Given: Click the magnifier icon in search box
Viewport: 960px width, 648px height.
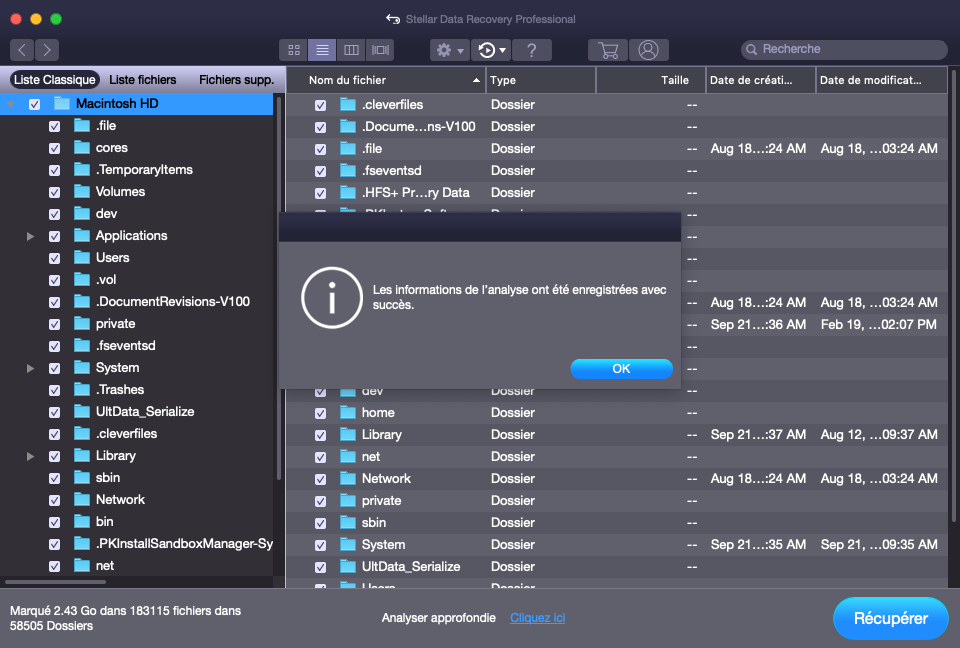Looking at the screenshot, I should tap(751, 49).
